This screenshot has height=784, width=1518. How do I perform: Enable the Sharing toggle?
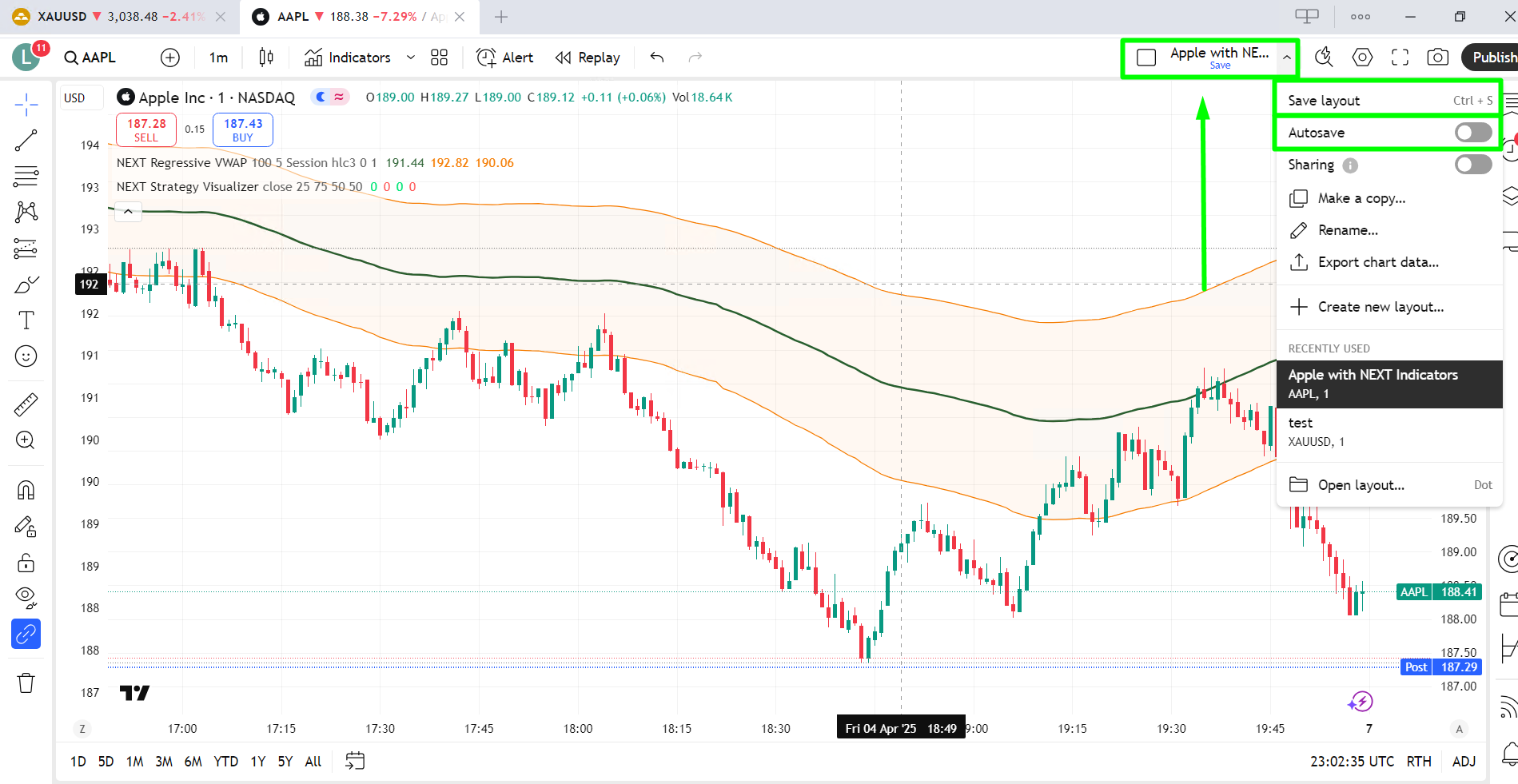coord(1472,165)
